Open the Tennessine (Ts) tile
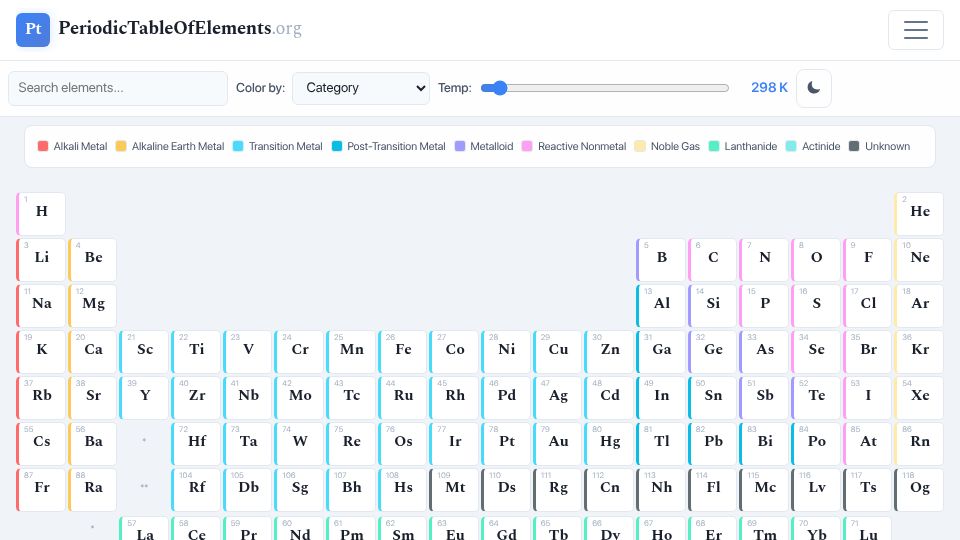Image resolution: width=960 pixels, height=540 pixels. pyautogui.click(x=868, y=490)
